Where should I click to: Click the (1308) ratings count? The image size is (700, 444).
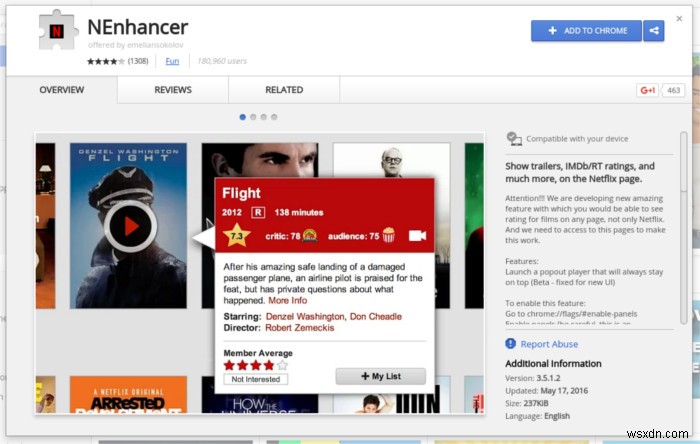click(x=138, y=61)
